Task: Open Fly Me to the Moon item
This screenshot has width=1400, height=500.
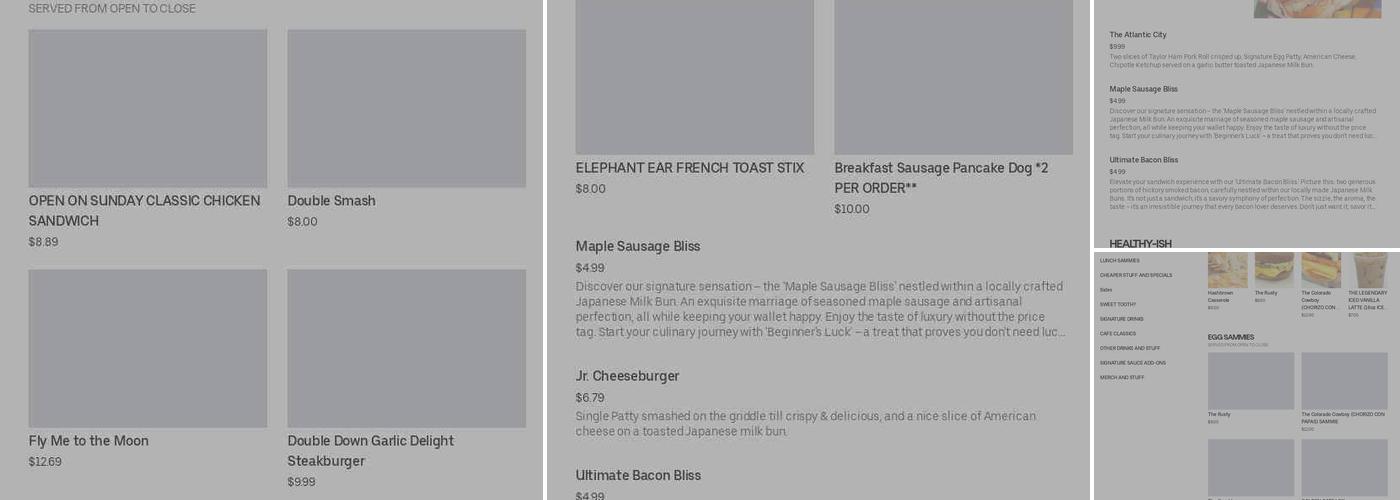Action: [x=88, y=441]
